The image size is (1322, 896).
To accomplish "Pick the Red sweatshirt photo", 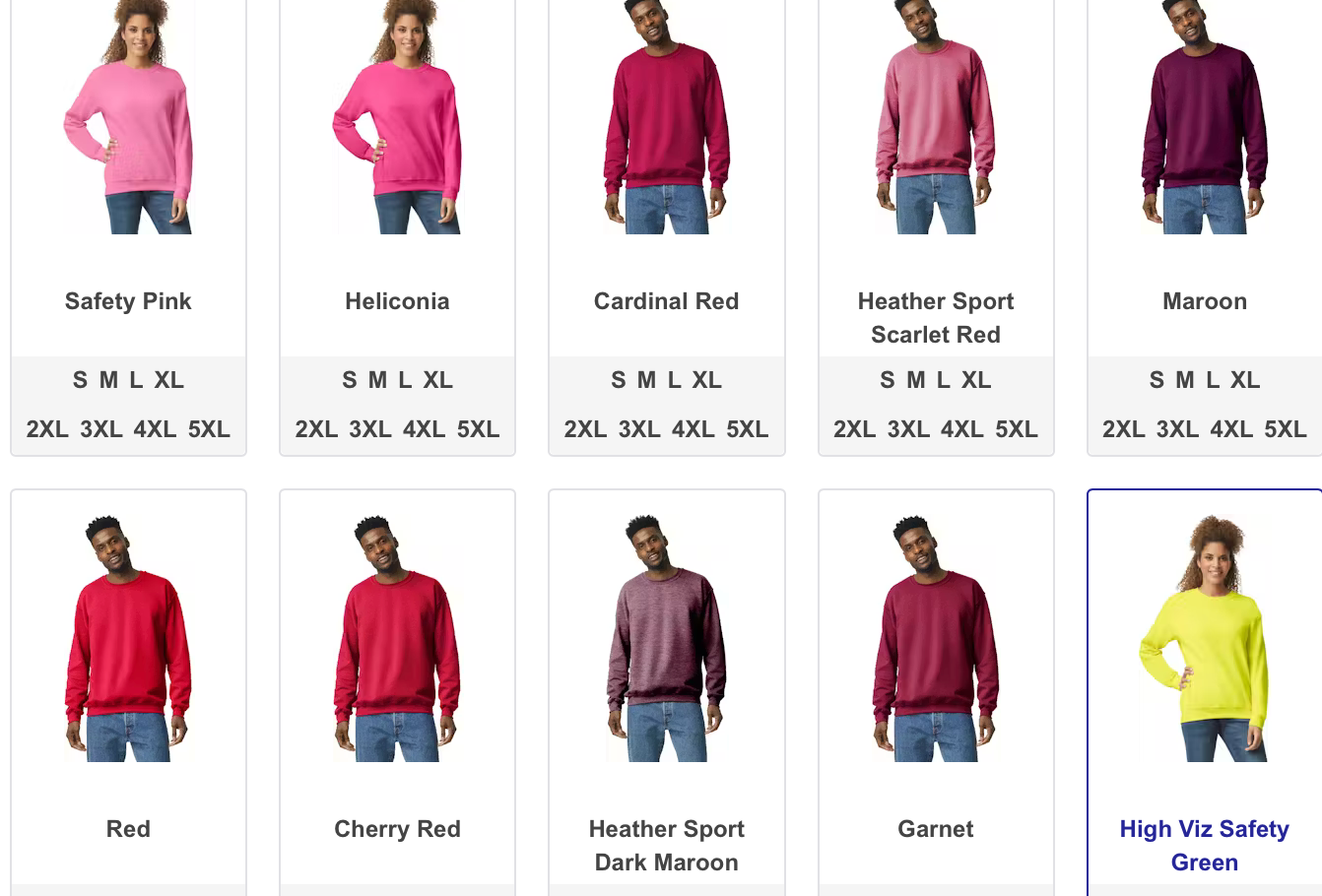I will (128, 637).
